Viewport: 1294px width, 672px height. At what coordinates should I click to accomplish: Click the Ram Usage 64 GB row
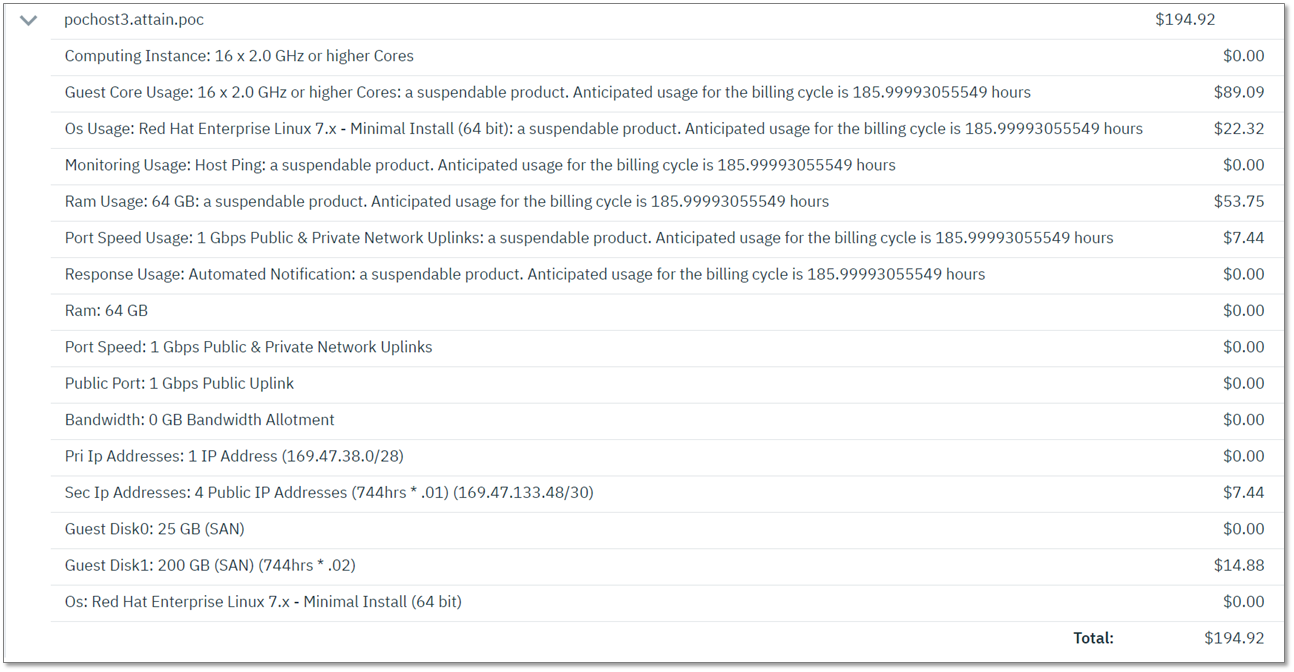(x=446, y=202)
